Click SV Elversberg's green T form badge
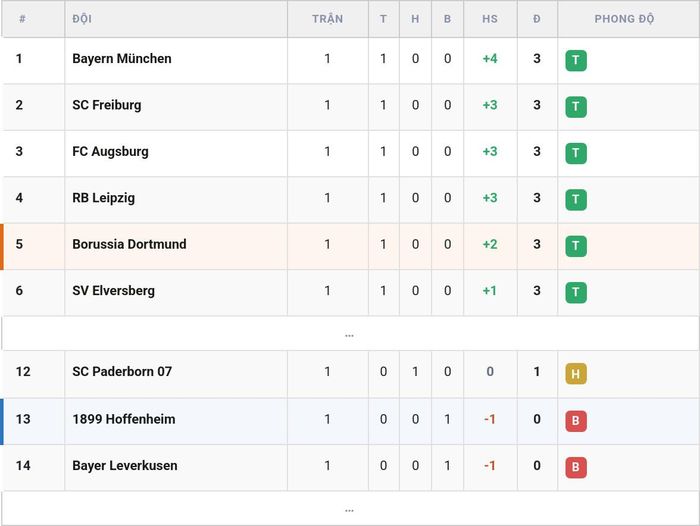The image size is (700, 526). tap(576, 292)
